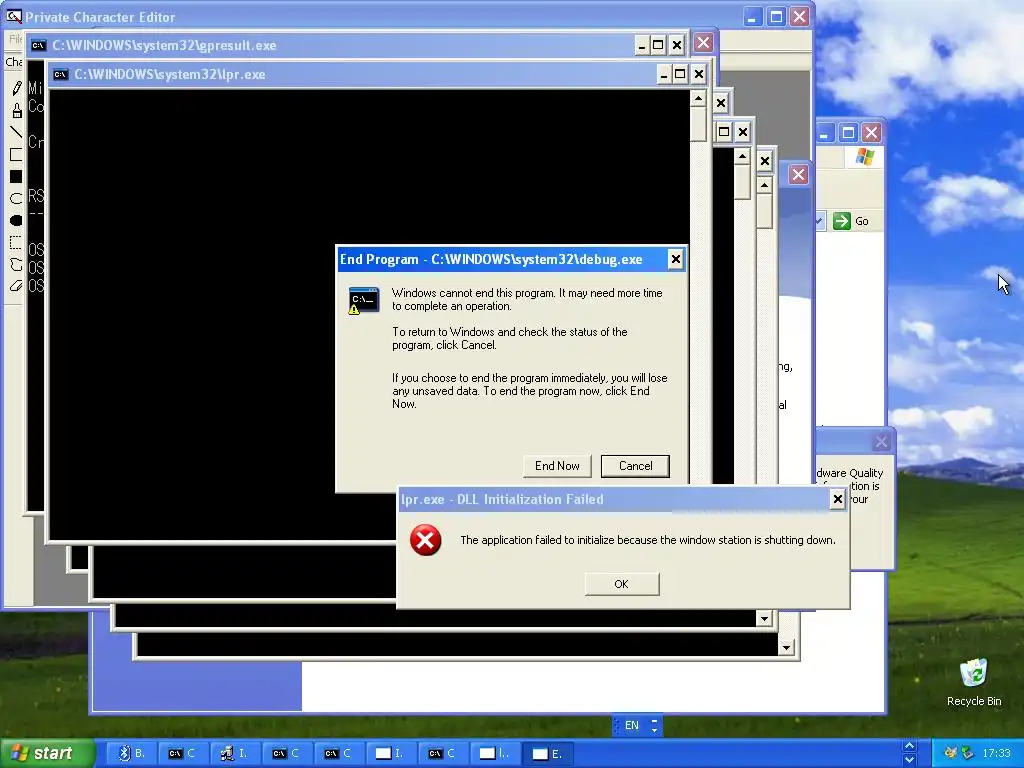Click the lpr.exe console scrollbar thumb
The height and width of the screenshot is (768, 1024).
698,123
